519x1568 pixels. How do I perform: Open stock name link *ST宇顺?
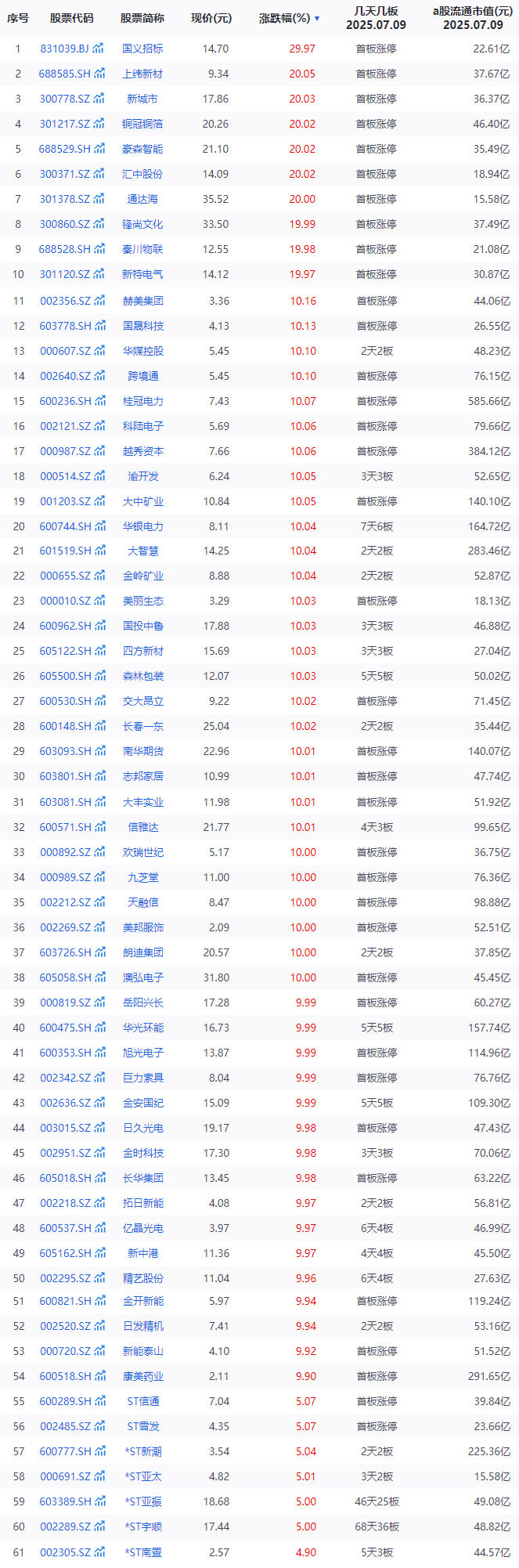pos(142,1526)
